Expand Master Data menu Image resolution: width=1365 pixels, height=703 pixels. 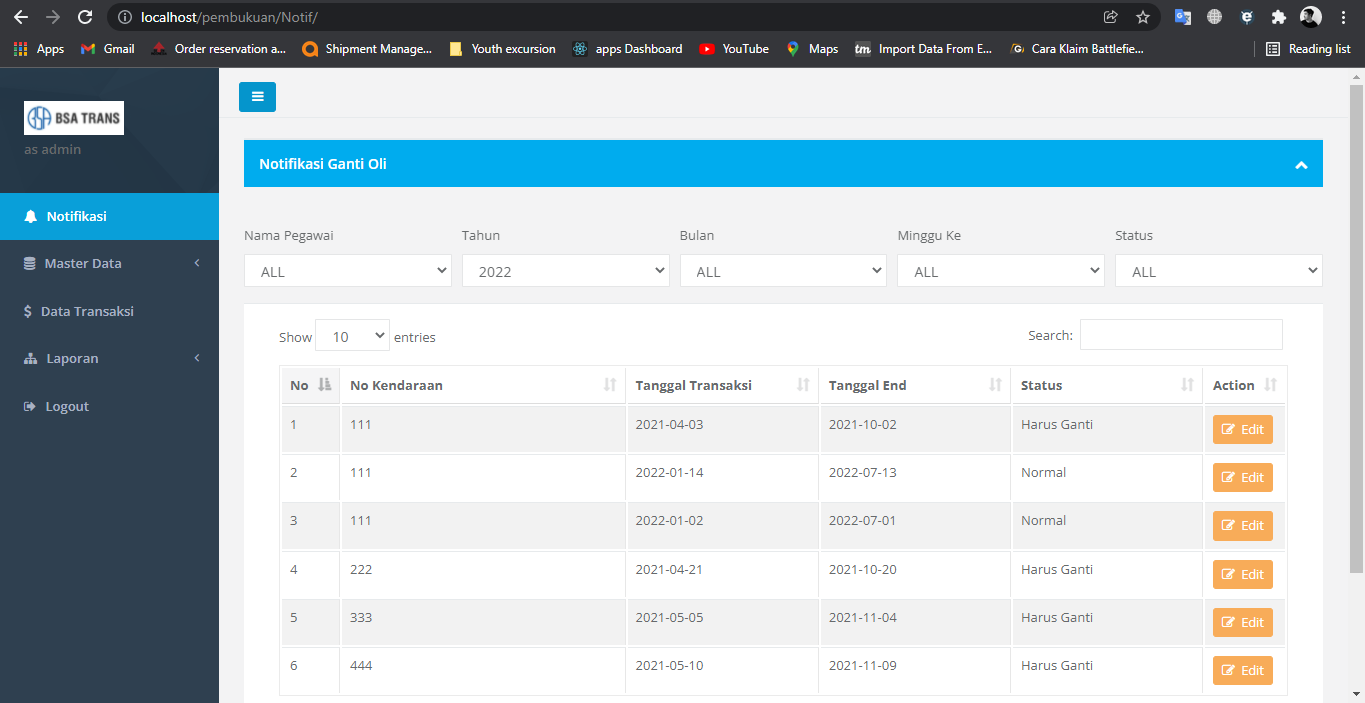pos(109,264)
